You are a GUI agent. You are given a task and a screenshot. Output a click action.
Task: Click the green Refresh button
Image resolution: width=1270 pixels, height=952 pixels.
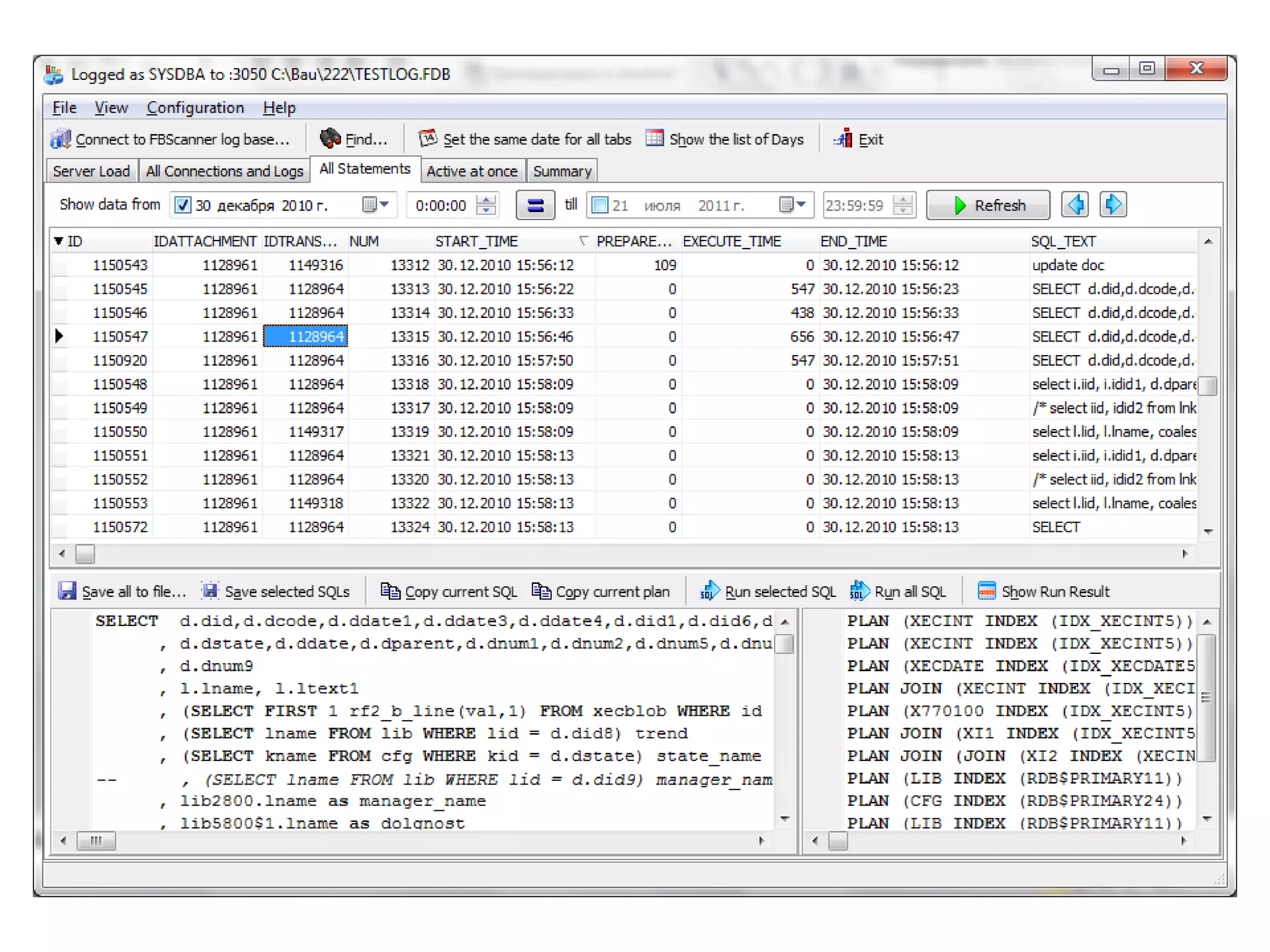point(988,205)
